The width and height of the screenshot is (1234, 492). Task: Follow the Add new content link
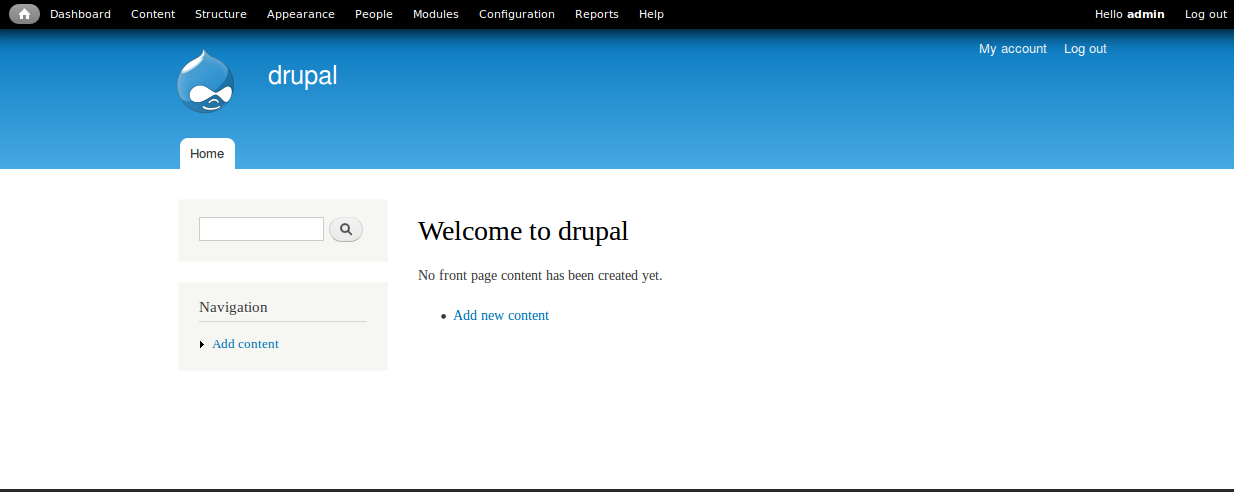[x=501, y=316]
